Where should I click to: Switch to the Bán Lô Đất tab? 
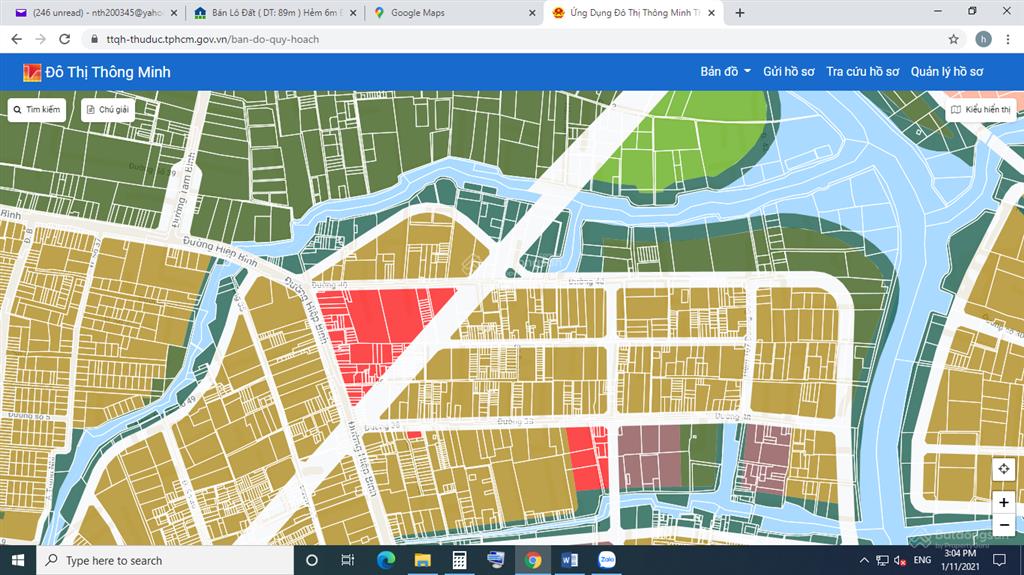click(x=270, y=13)
